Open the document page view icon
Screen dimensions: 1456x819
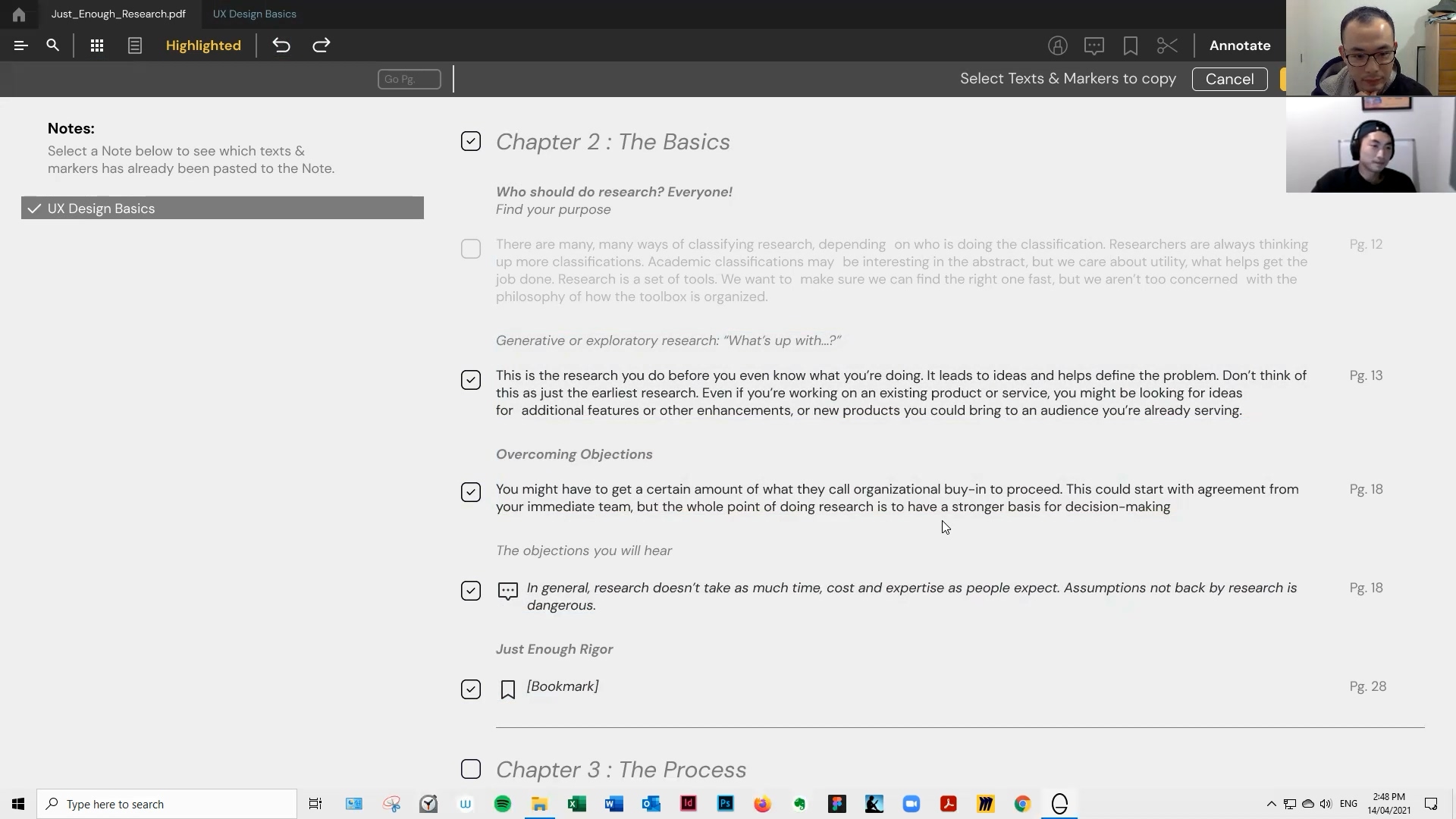click(135, 45)
